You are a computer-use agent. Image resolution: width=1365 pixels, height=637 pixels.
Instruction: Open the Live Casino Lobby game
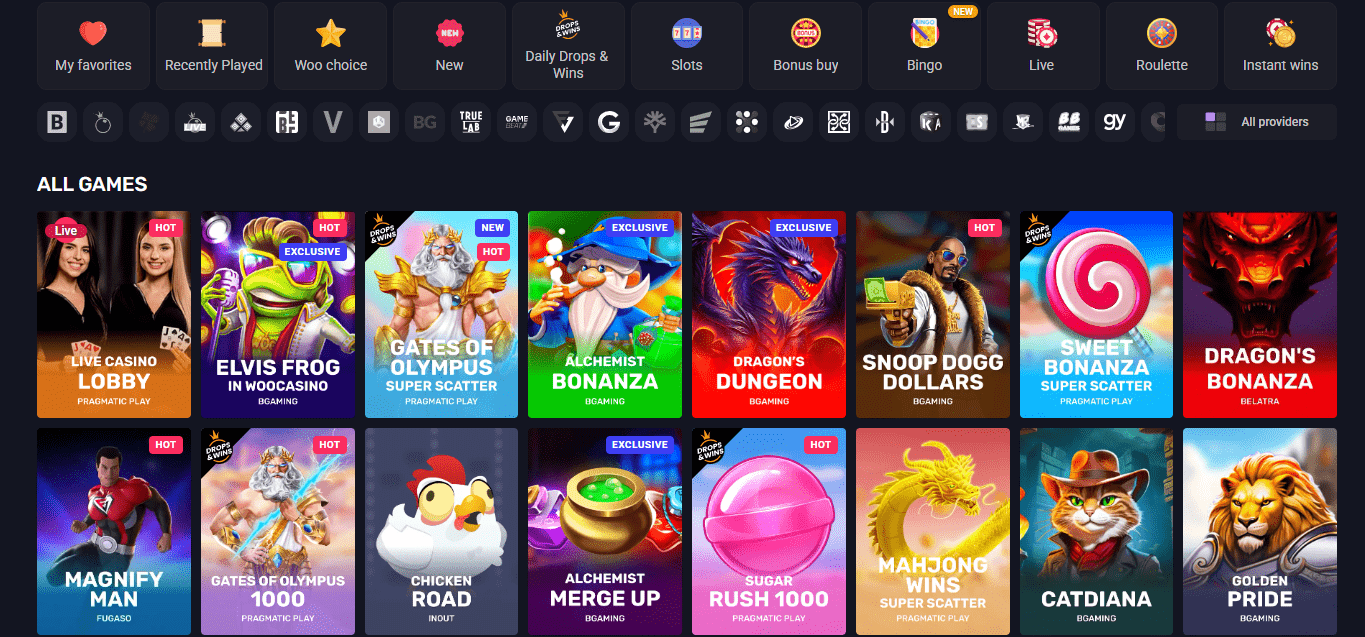click(x=113, y=314)
